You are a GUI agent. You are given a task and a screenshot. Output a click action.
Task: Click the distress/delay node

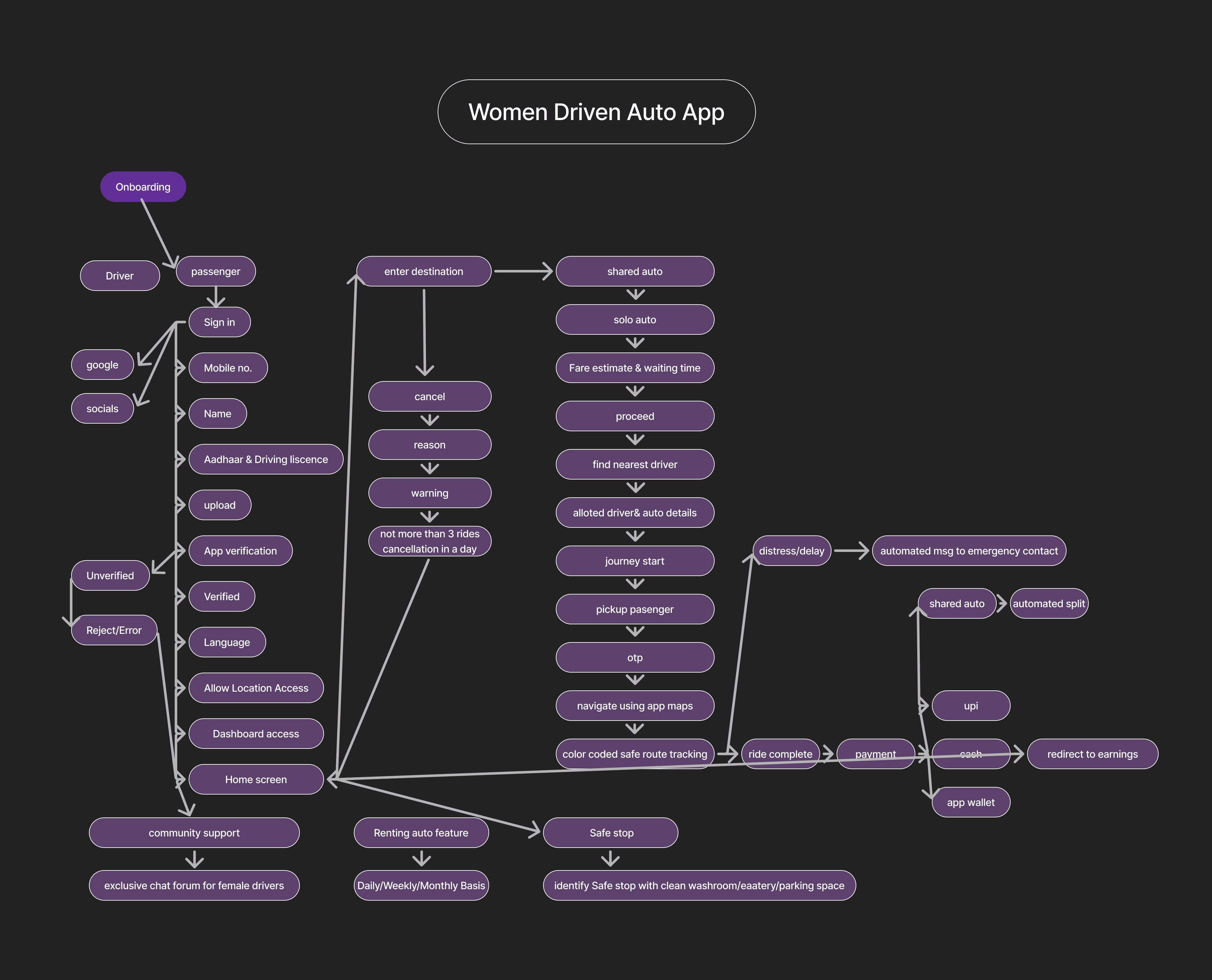pos(791,551)
